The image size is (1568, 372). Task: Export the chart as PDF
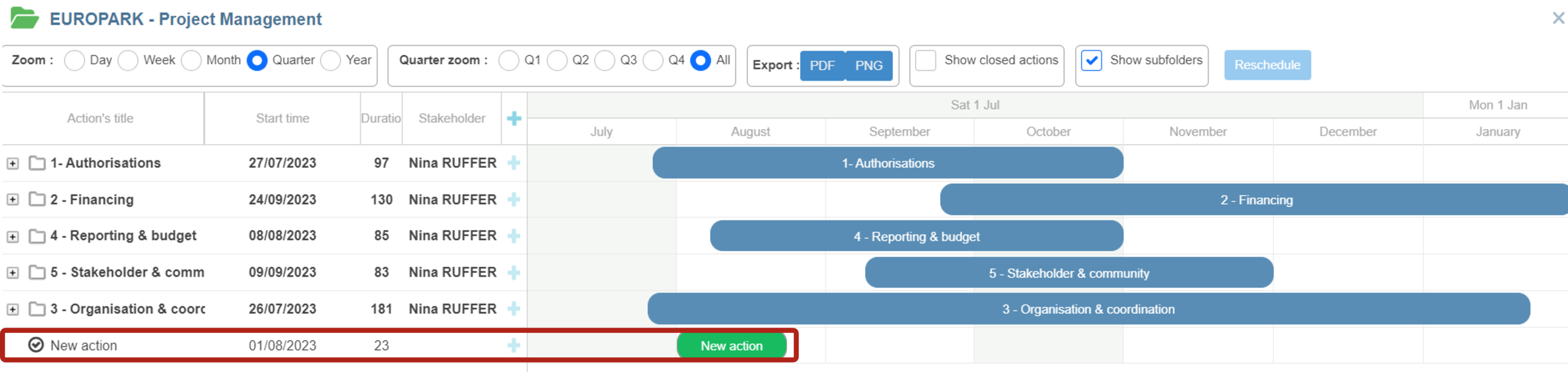pyautogui.click(x=822, y=66)
